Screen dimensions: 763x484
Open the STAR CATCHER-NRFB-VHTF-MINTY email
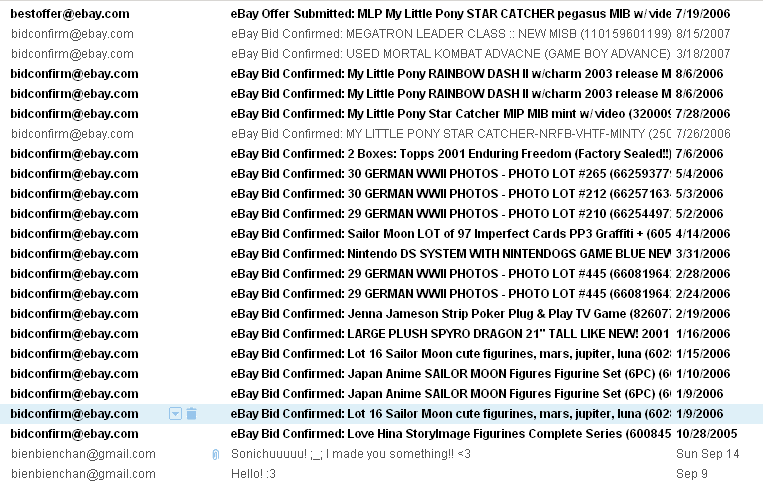point(451,134)
